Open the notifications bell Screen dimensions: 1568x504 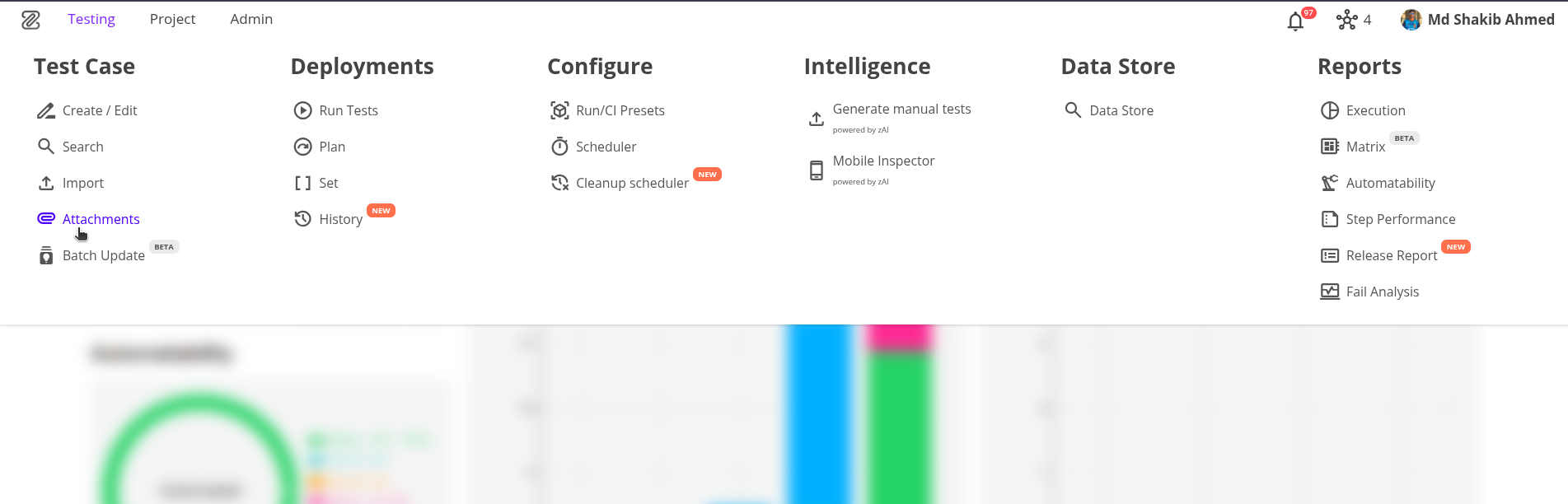tap(1295, 21)
